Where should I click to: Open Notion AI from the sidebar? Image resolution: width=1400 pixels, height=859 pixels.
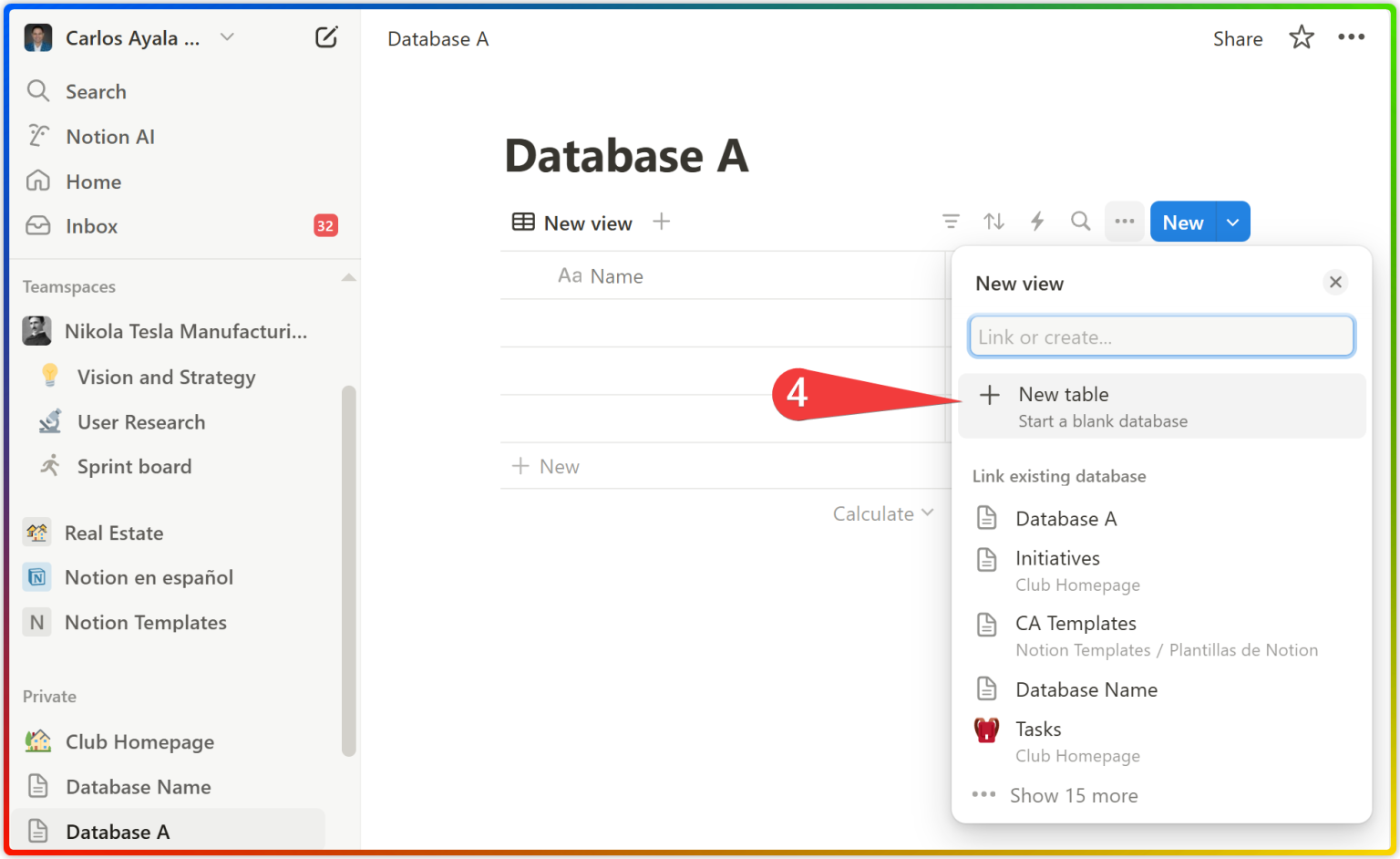pos(109,136)
